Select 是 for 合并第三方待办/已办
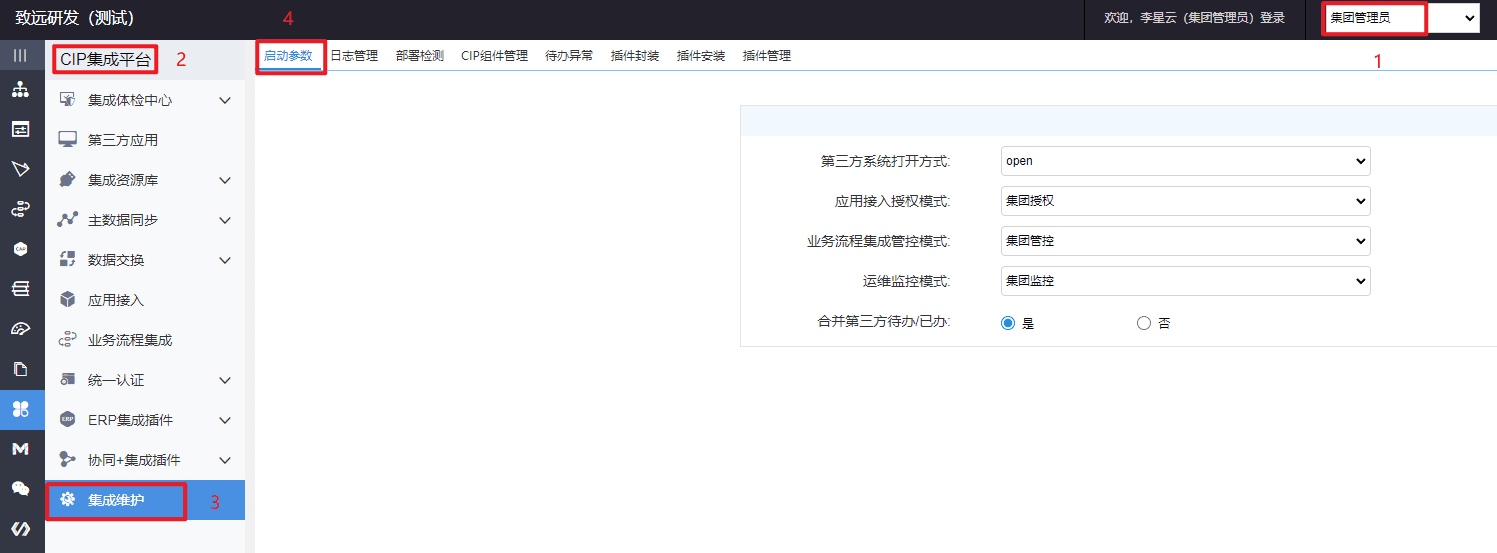Image resolution: width=1497 pixels, height=553 pixels. tap(1008, 323)
